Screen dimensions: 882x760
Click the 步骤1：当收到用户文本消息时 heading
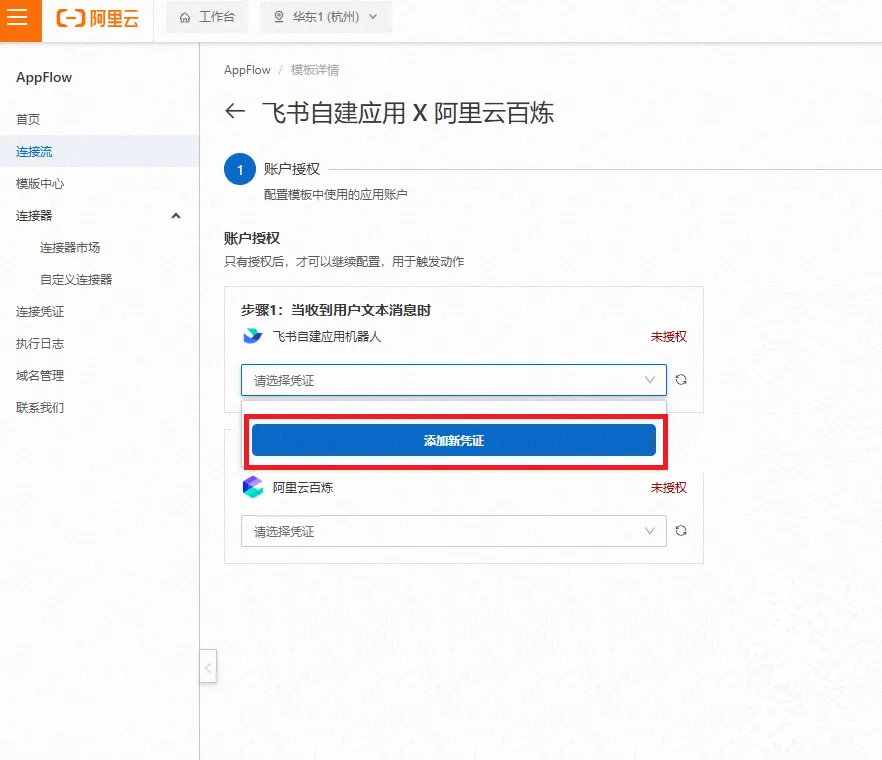(336, 310)
